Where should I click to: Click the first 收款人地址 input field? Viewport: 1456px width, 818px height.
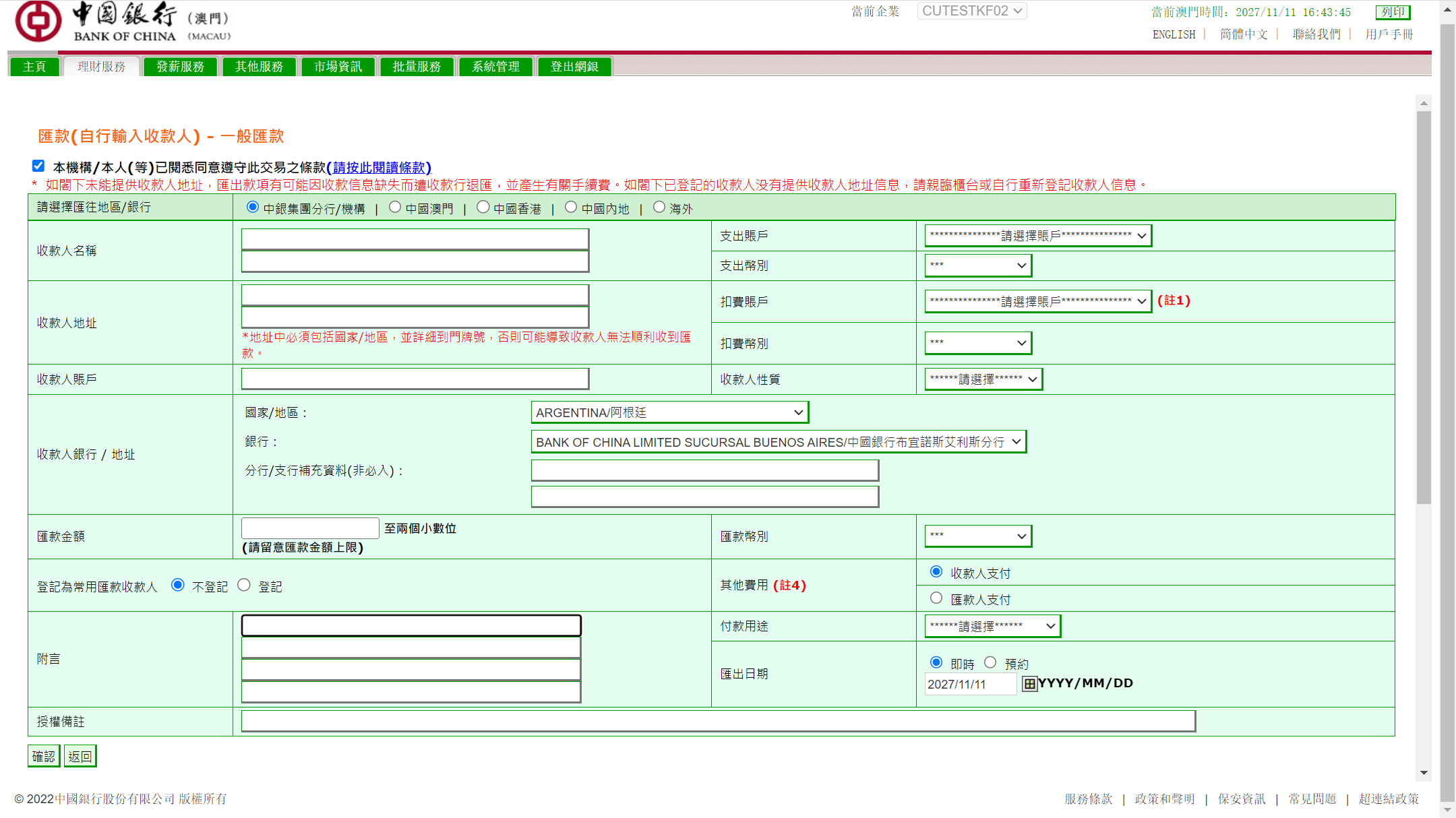point(415,295)
